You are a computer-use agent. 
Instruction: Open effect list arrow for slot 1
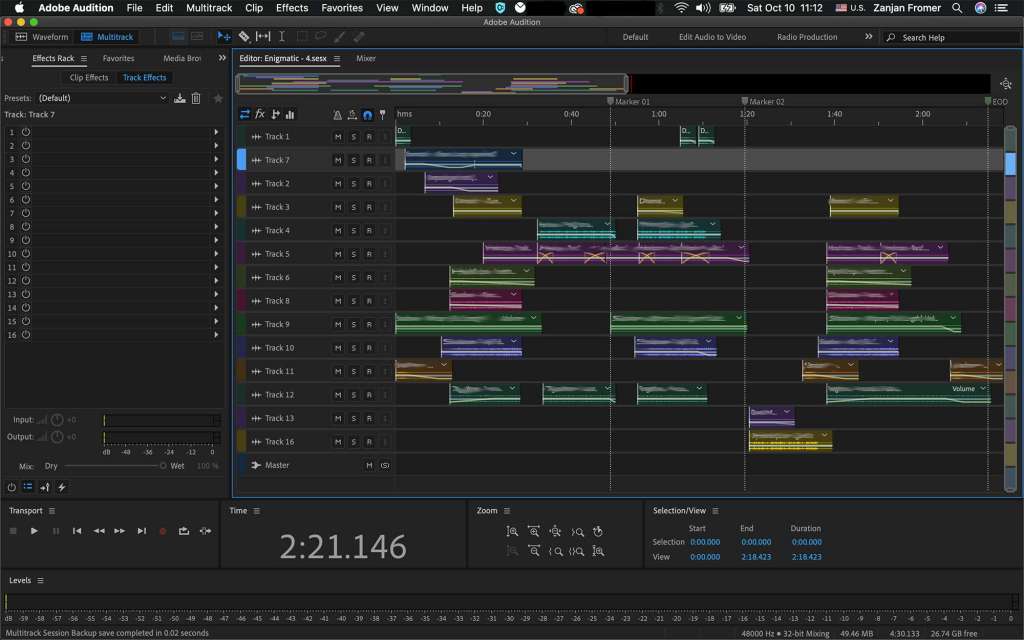216,132
